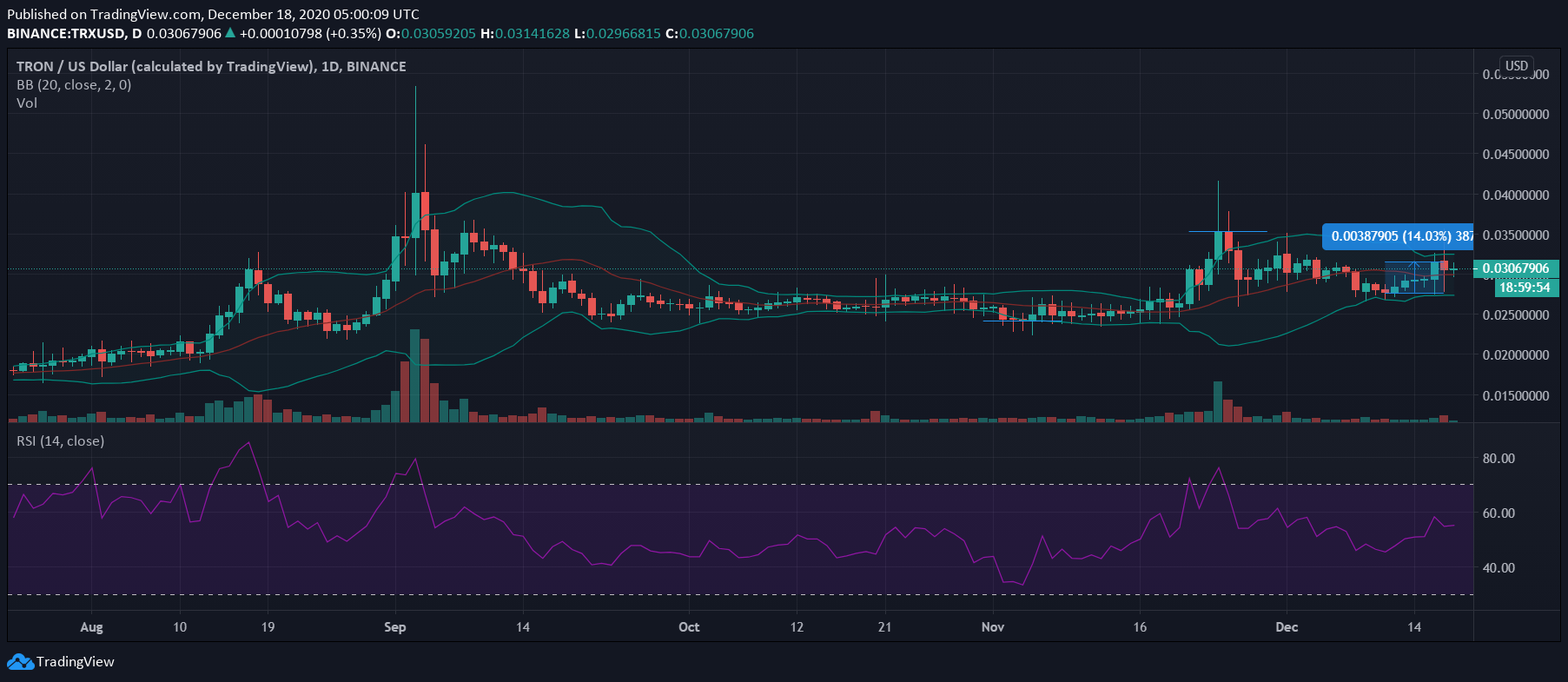This screenshot has height=682, width=1568.
Task: Select the Vol indicator label
Action: point(27,103)
